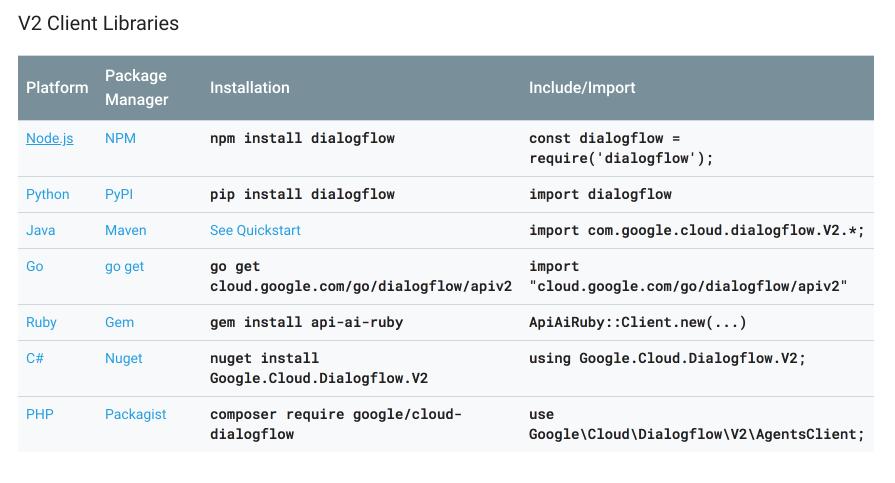
Task: Click the Platform column header
Action: click(x=57, y=87)
